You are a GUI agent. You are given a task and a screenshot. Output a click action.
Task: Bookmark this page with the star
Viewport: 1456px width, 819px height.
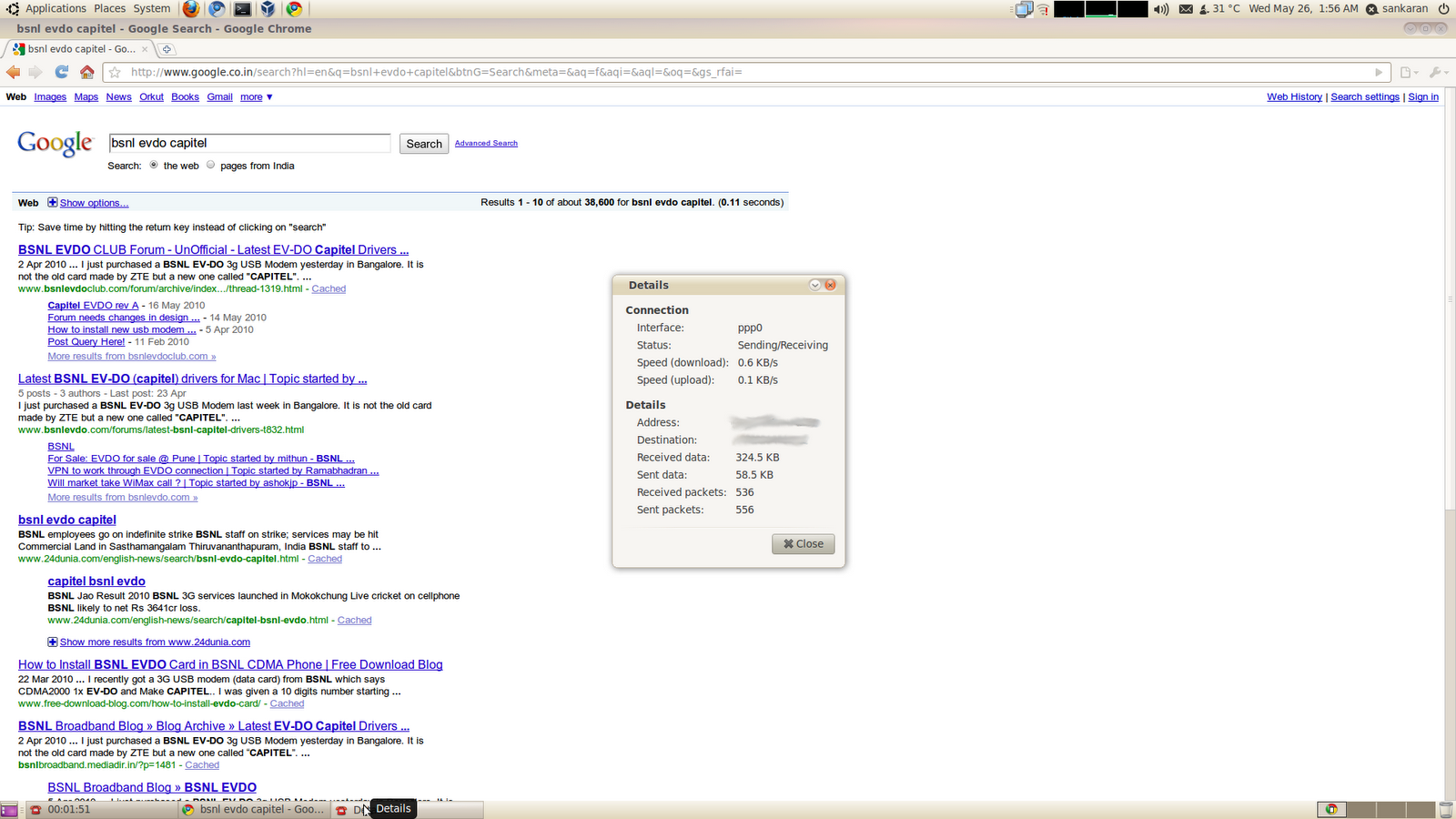tap(115, 72)
